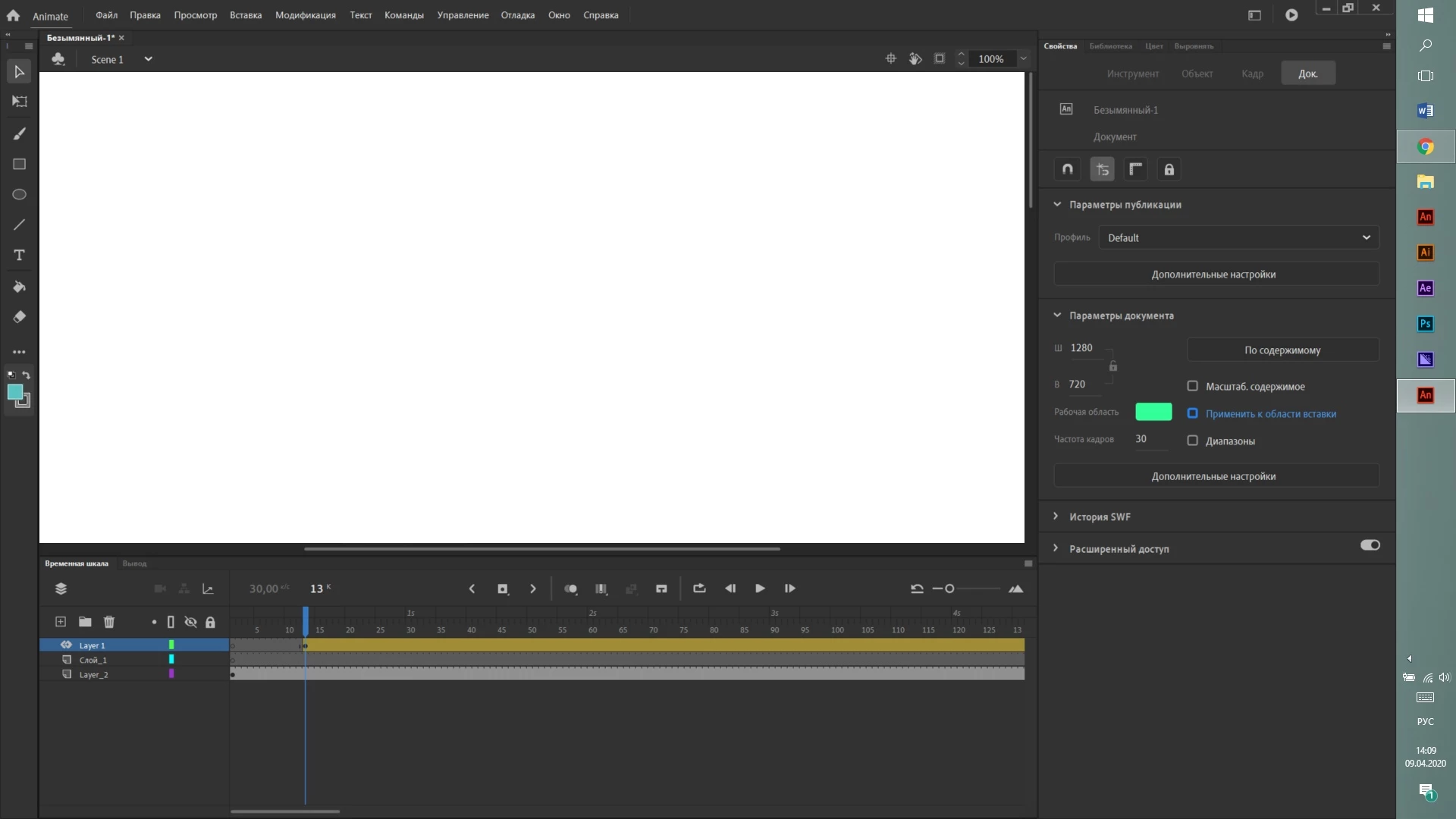Open the Scene 1 dropdown
1456x819 pixels.
click(148, 59)
